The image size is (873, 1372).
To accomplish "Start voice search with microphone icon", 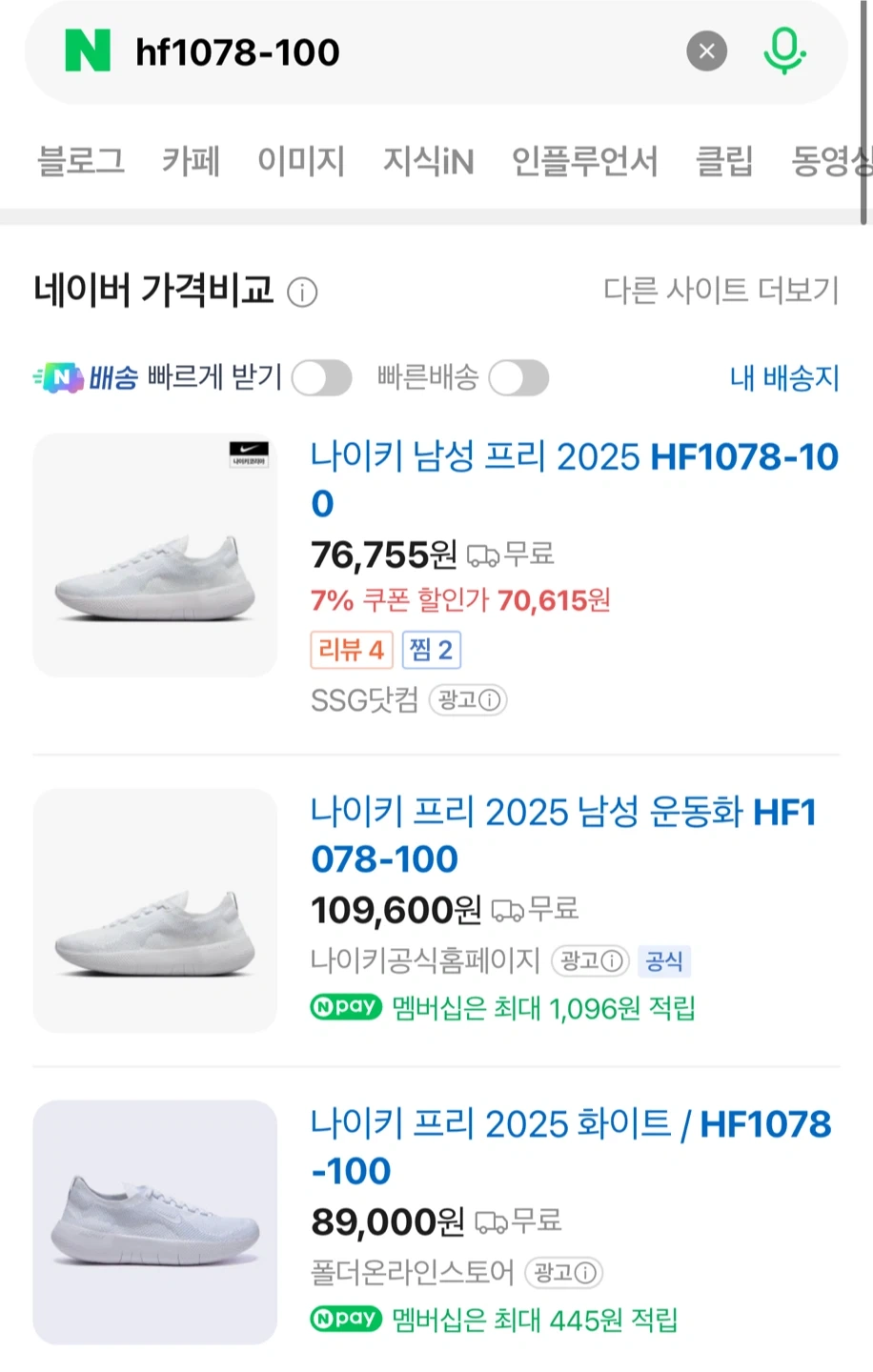I will [x=784, y=51].
